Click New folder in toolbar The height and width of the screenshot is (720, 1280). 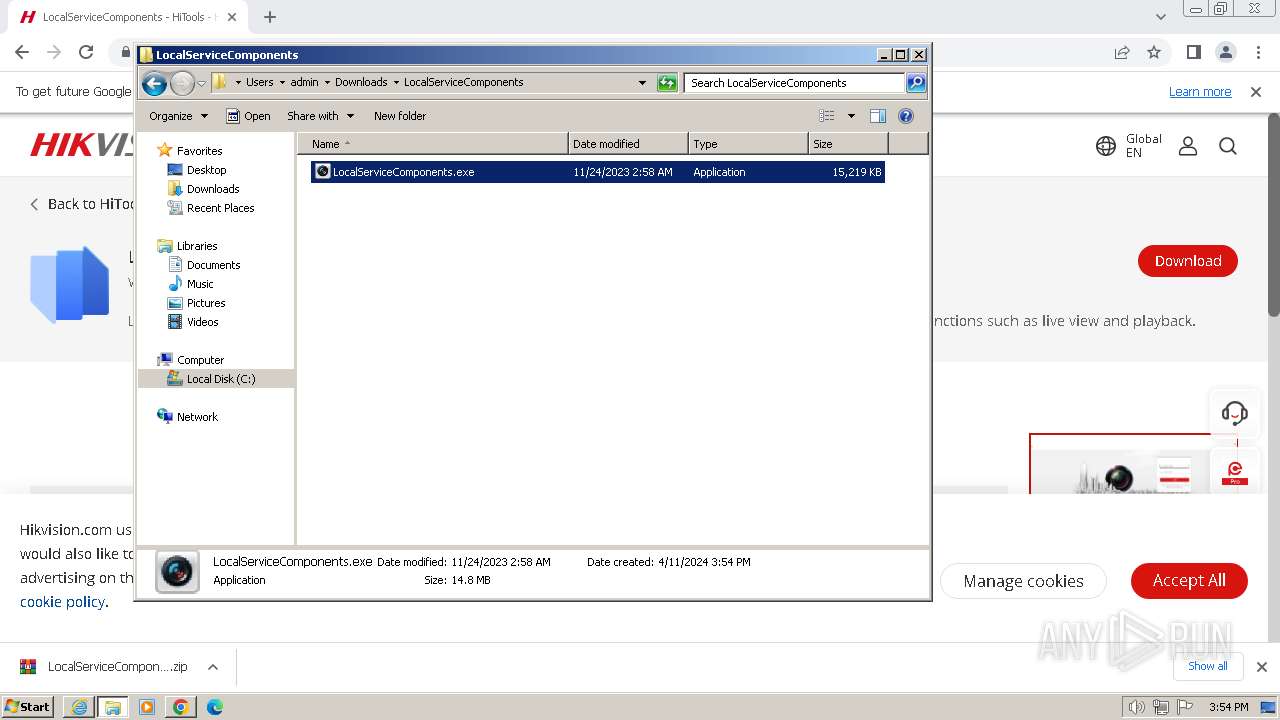(400, 116)
